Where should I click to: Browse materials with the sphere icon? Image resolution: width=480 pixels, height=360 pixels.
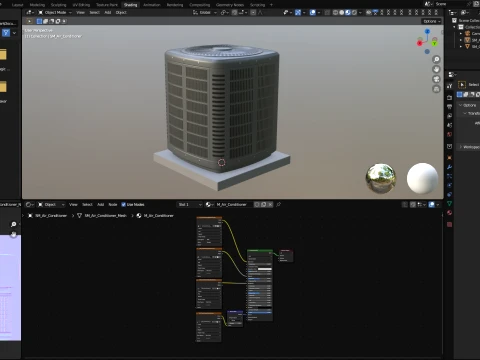click(210, 204)
